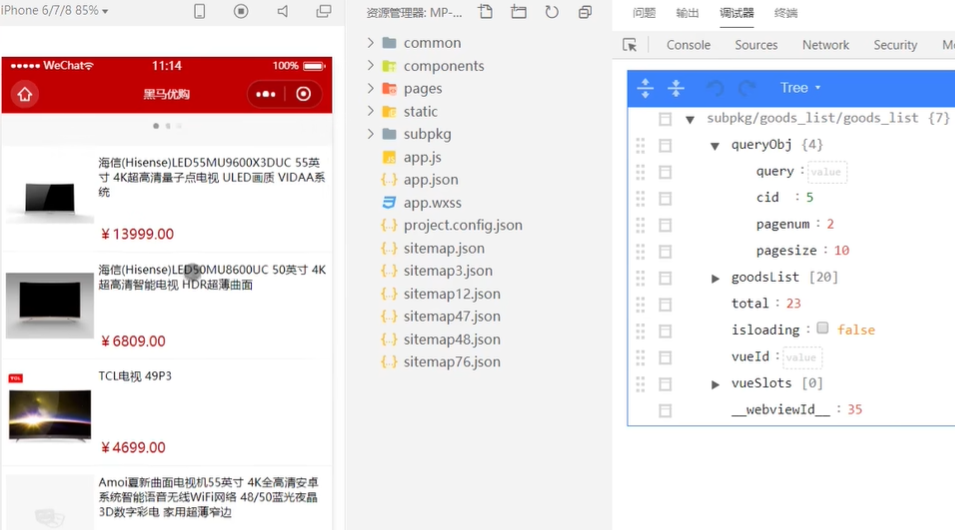The height and width of the screenshot is (530, 955).
Task: Tap the capsule close circle button
Action: 303,94
